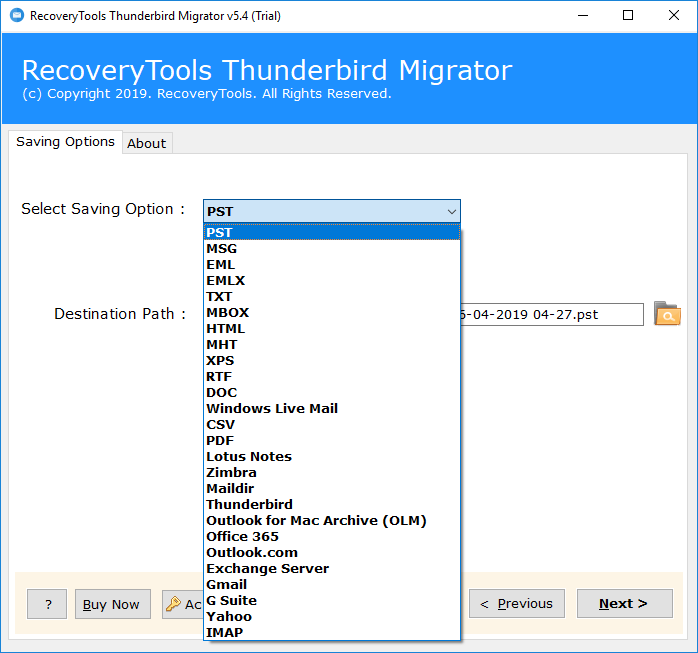The height and width of the screenshot is (653, 698).
Task: Collapse the Select Saving Option dropdown arrow
Action: pos(451,211)
